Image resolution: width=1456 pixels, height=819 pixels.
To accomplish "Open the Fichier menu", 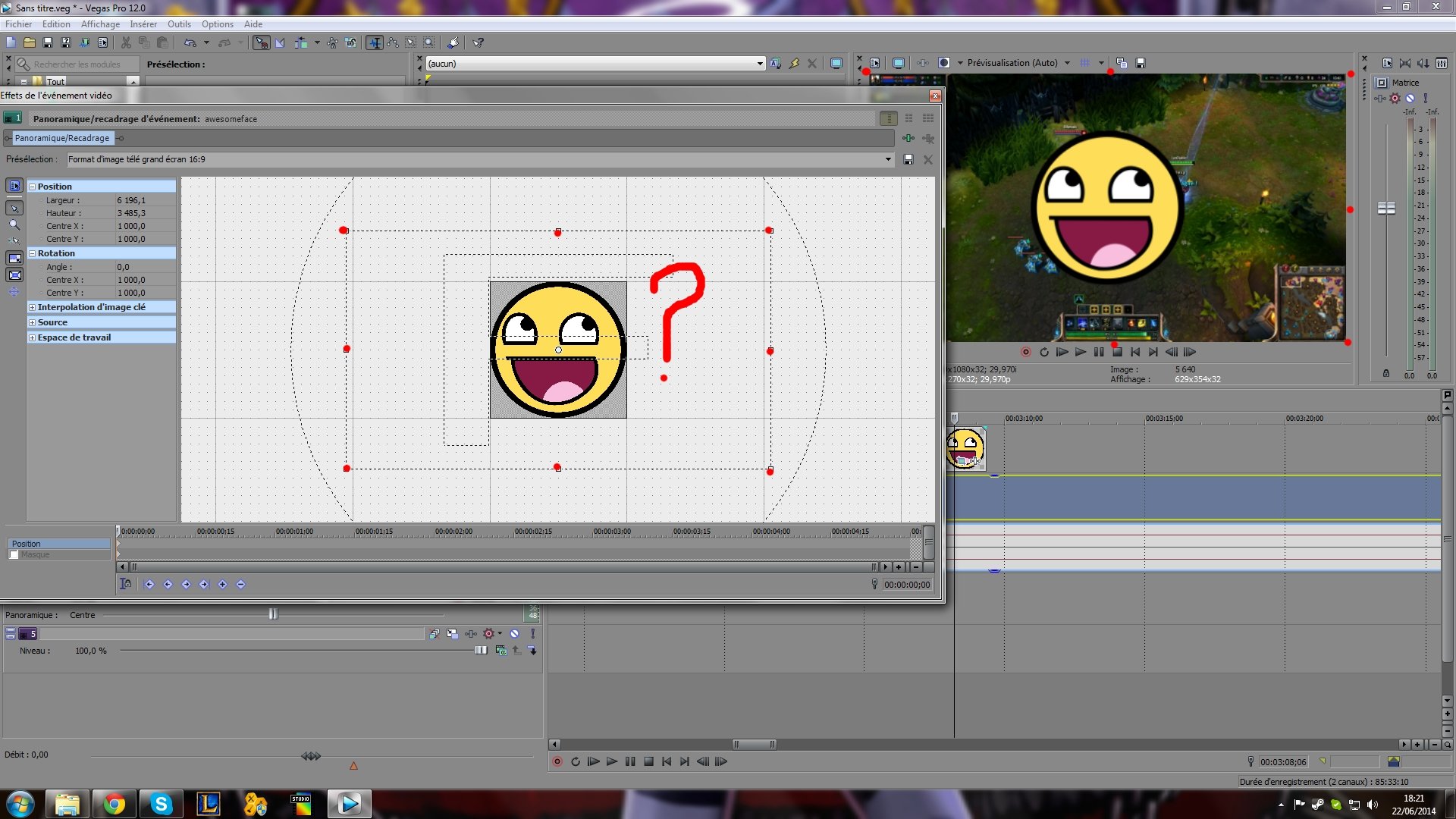I will pos(18,24).
